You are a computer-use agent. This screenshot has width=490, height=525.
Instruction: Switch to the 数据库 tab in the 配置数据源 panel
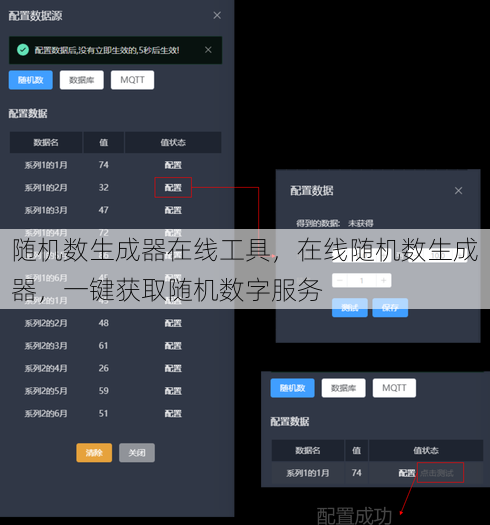82,80
